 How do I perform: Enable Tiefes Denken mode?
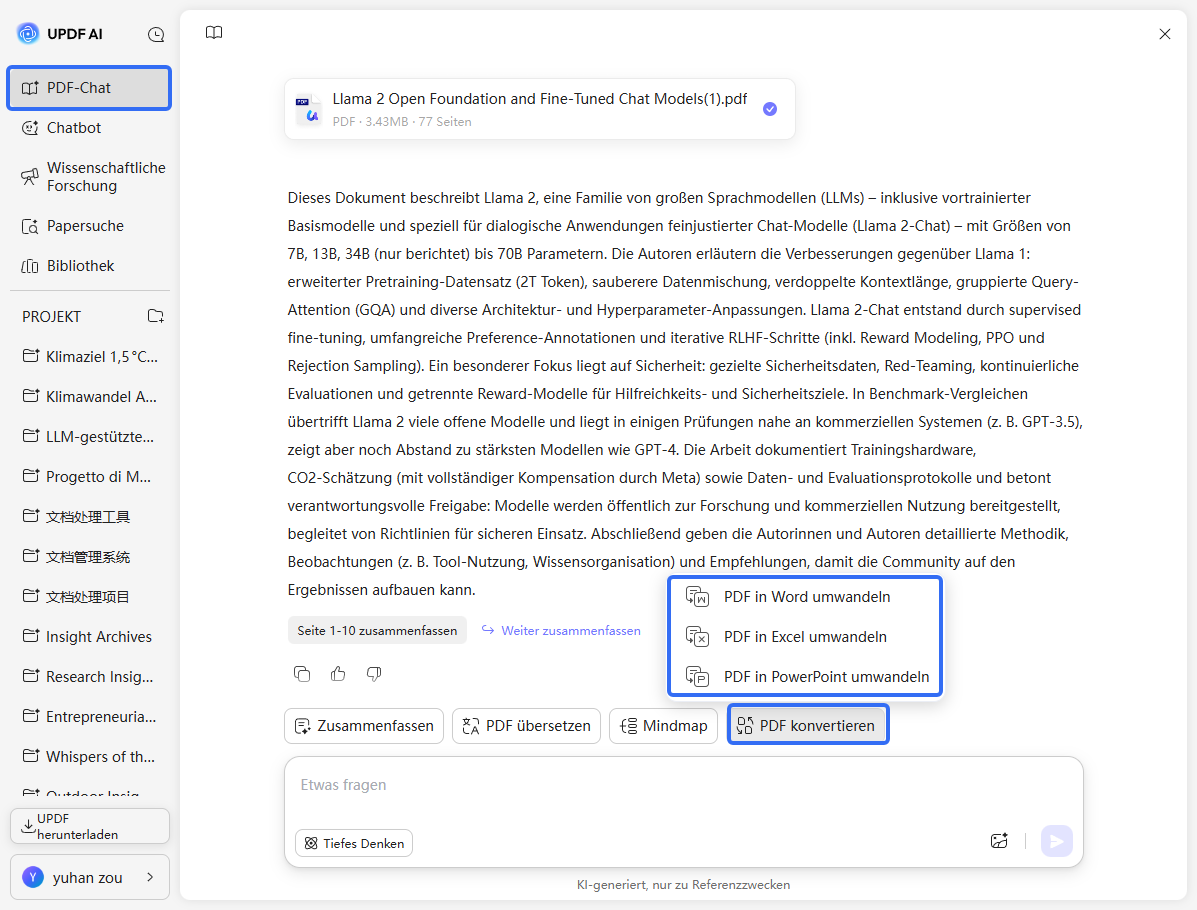point(353,843)
